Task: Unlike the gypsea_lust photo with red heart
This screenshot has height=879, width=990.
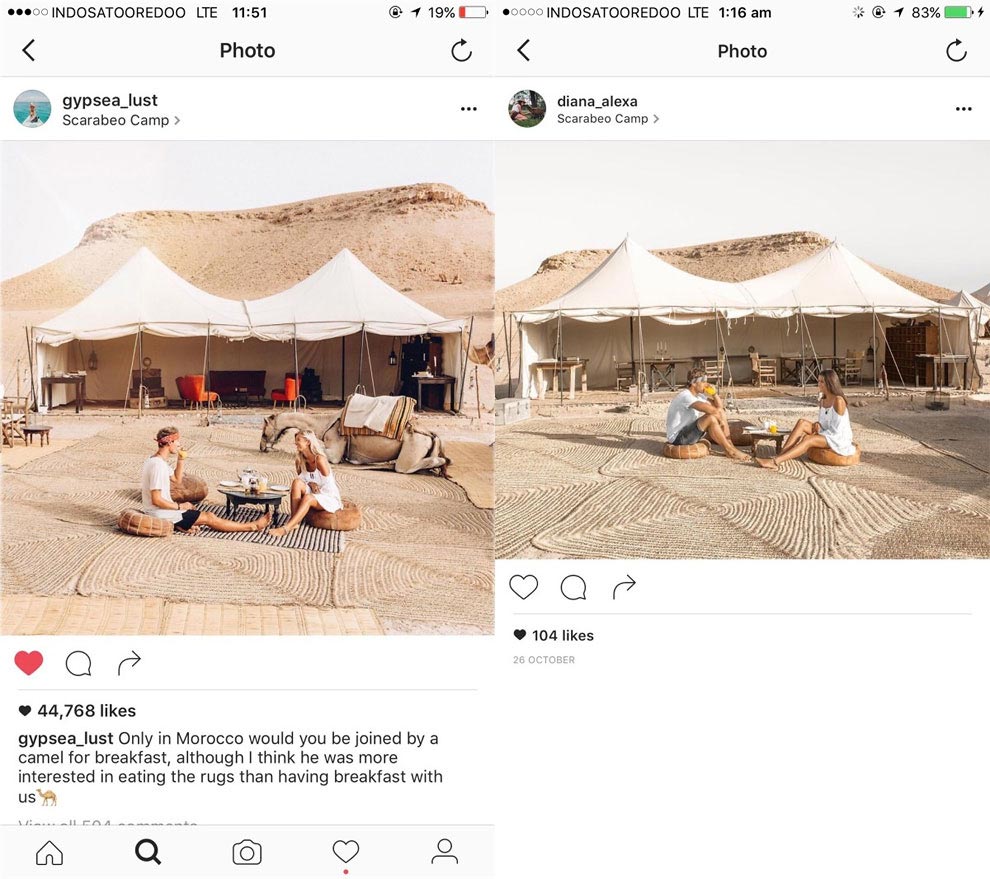Action: pyautogui.click(x=29, y=662)
